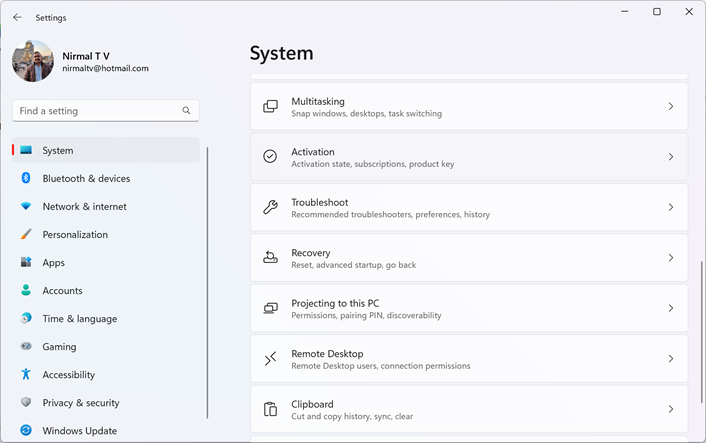The image size is (706, 443).
Task: Click the Remote Desktop icon
Action: click(x=270, y=358)
